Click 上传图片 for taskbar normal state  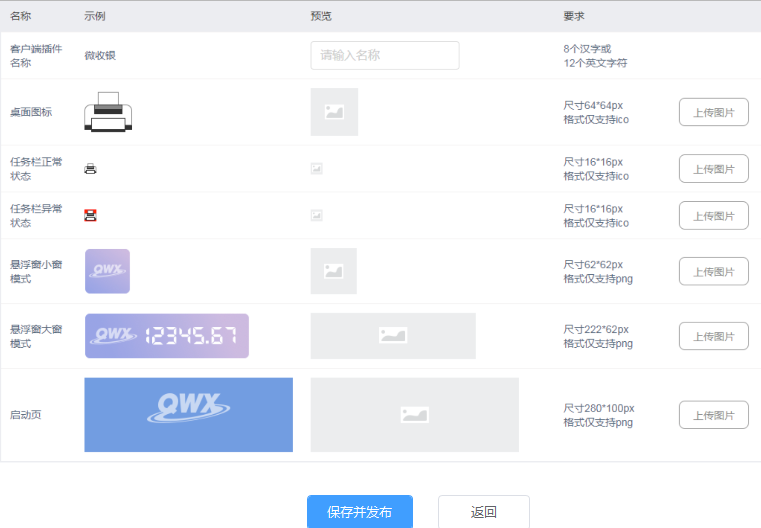[x=713, y=169]
